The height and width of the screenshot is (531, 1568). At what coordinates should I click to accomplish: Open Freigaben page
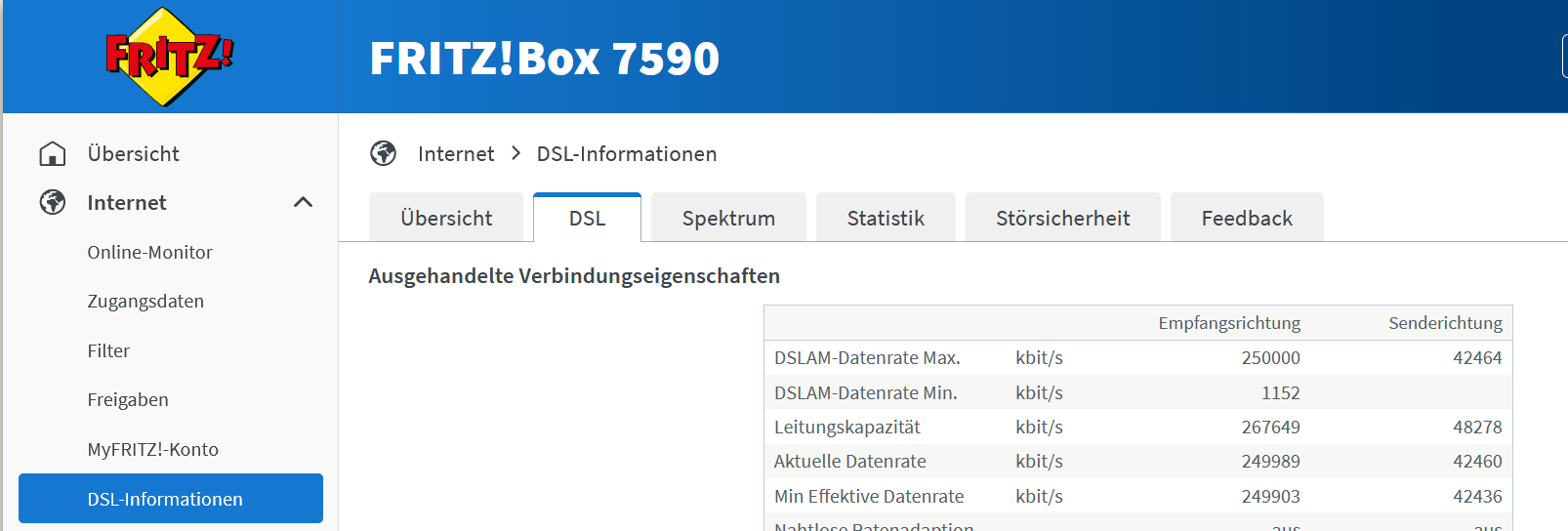tap(128, 400)
